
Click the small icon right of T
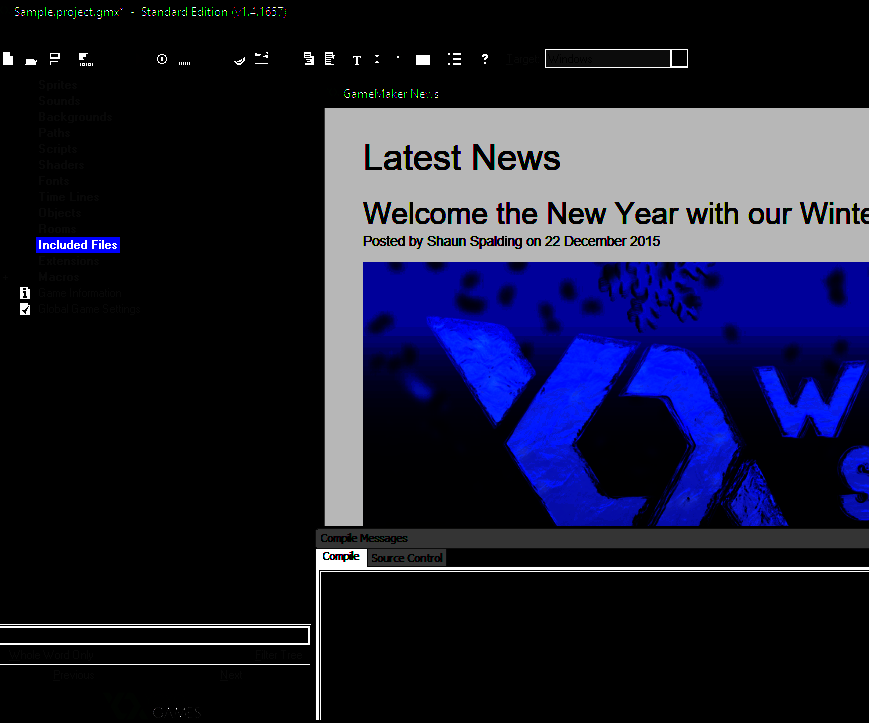coord(377,59)
